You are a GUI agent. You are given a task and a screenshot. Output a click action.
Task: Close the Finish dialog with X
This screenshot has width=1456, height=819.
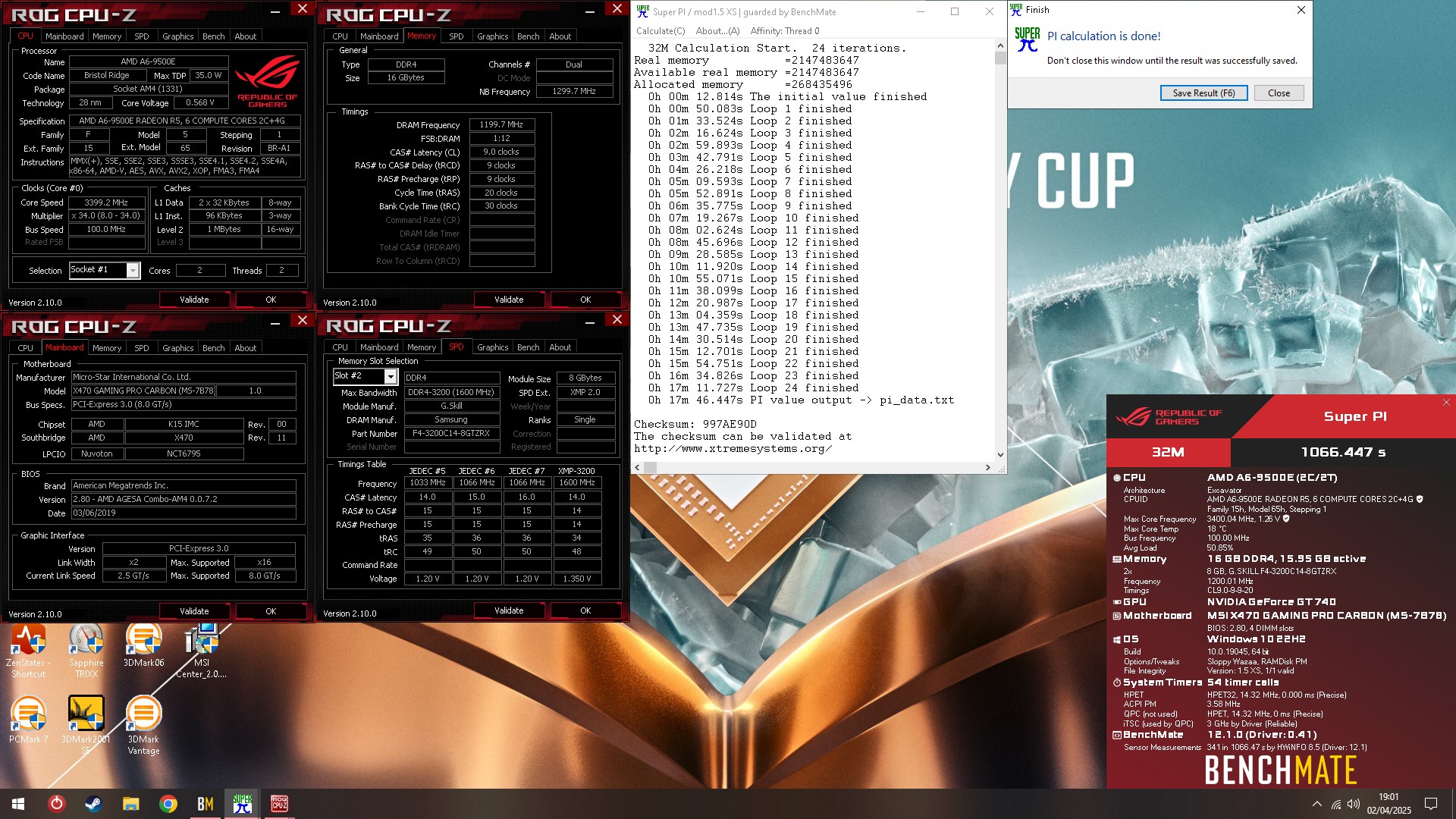click(x=1301, y=10)
